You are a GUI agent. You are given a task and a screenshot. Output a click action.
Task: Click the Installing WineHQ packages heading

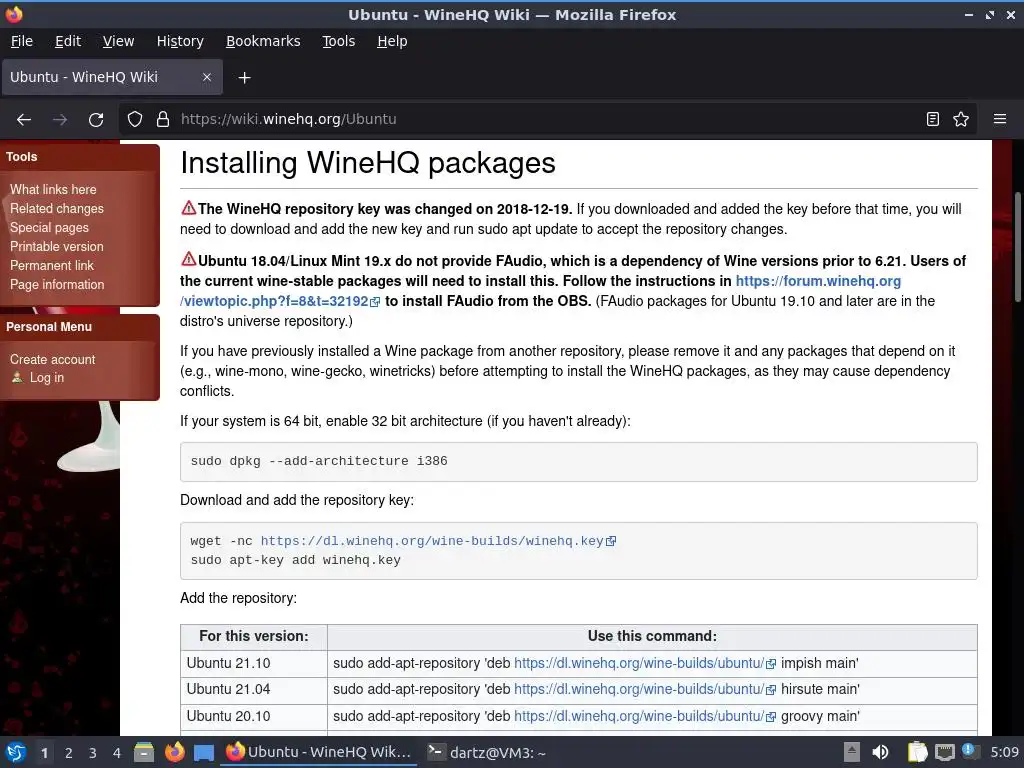point(368,163)
